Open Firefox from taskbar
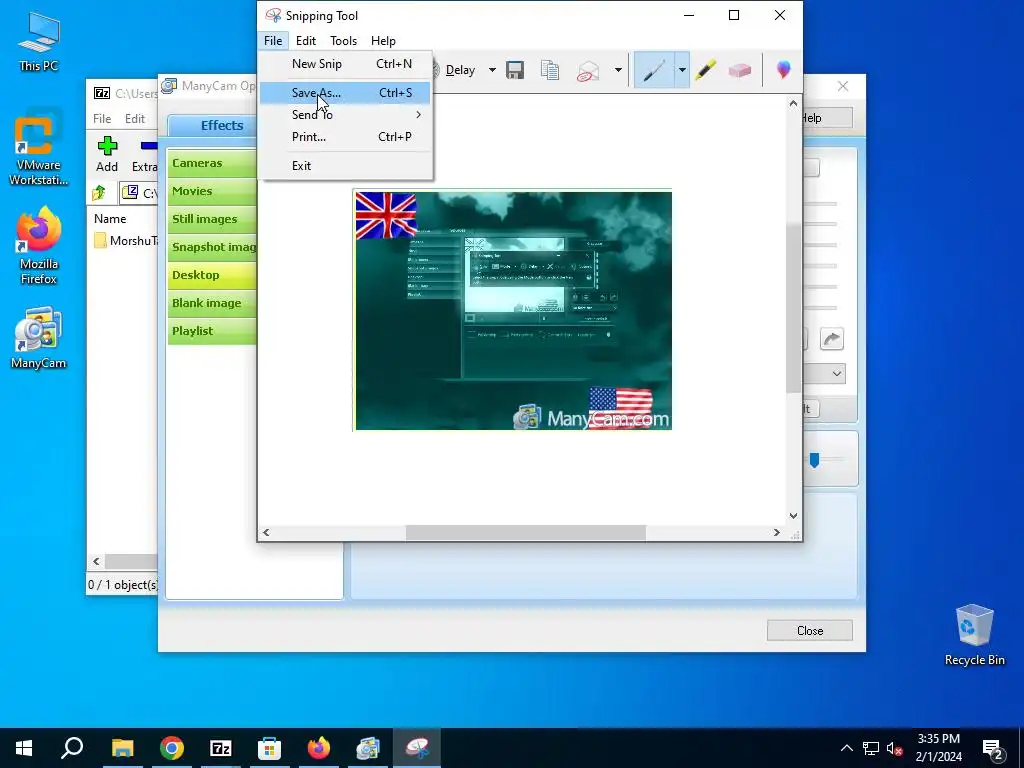Screen dimensions: 1024x768 (x=319, y=748)
